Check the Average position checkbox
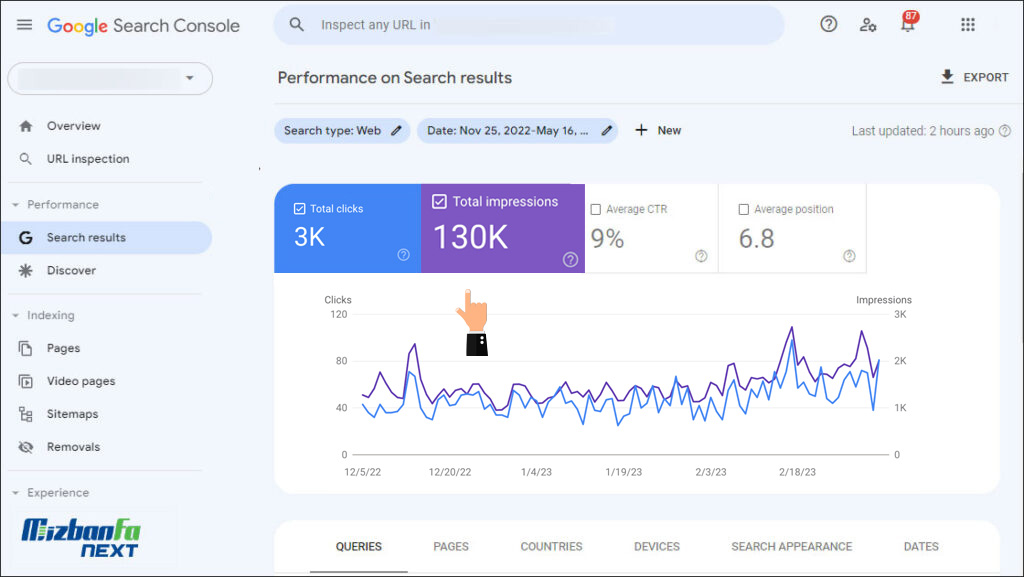Viewport: 1024px width, 577px height. pos(743,210)
